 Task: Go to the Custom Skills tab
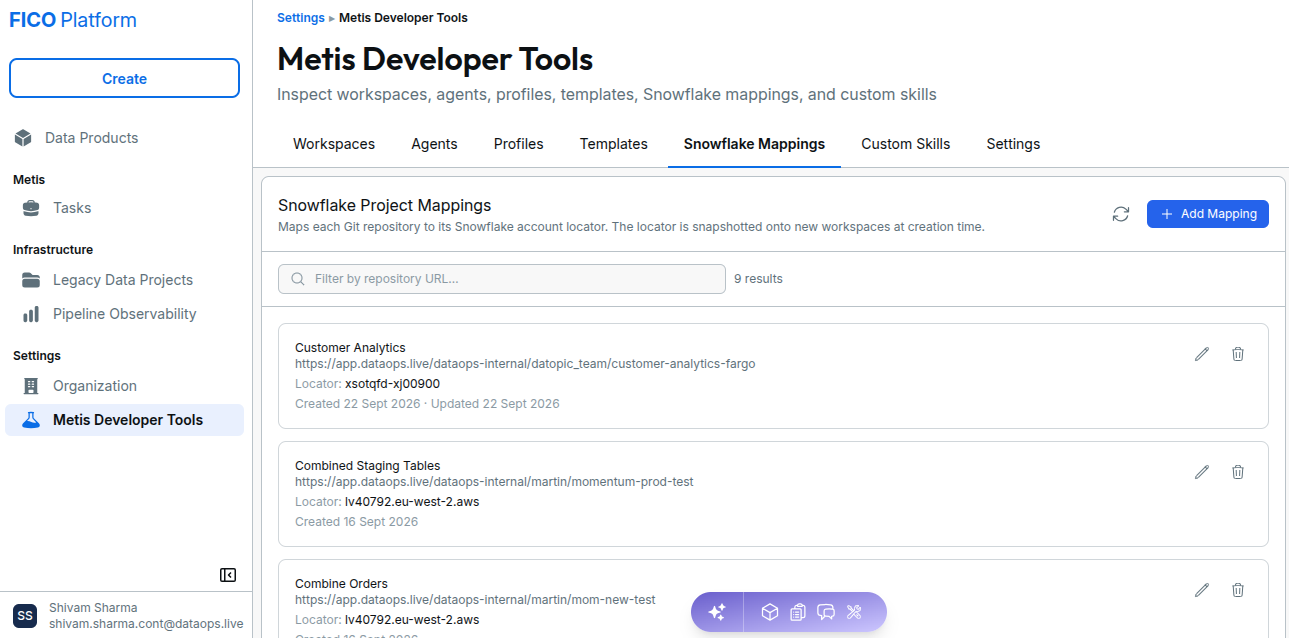coord(906,144)
